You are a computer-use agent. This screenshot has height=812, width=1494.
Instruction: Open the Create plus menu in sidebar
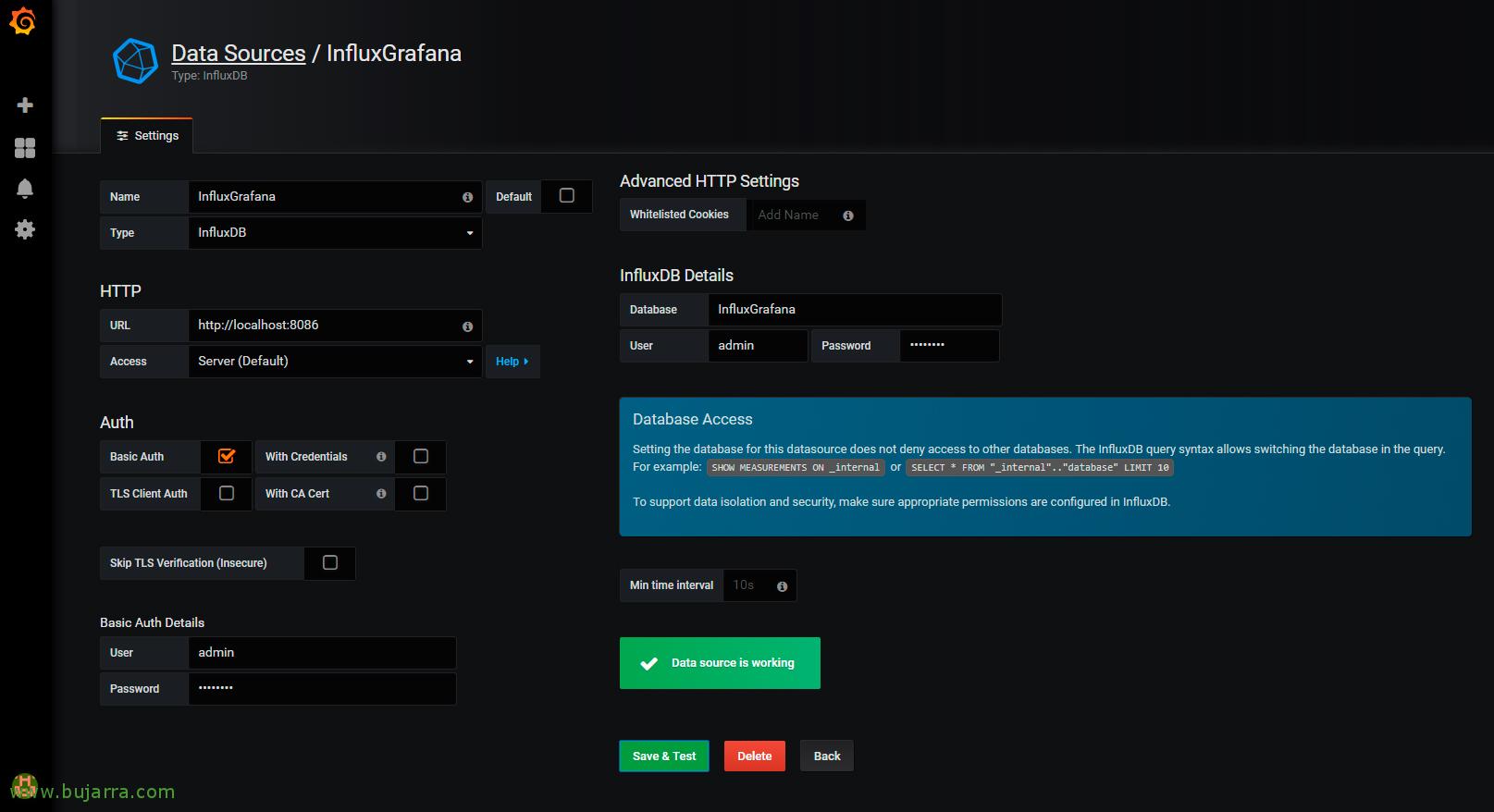click(x=25, y=105)
